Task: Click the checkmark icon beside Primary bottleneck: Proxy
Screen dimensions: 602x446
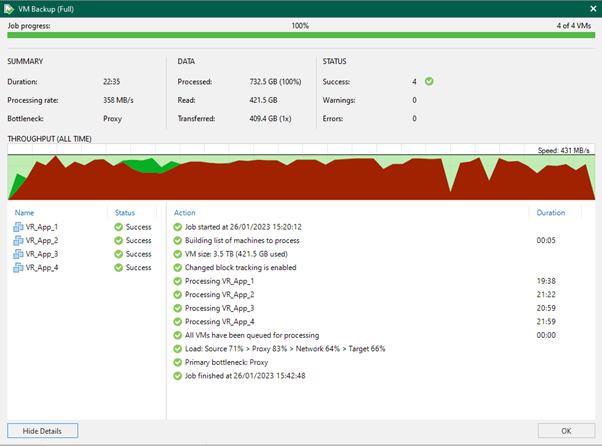Action: (x=177, y=362)
